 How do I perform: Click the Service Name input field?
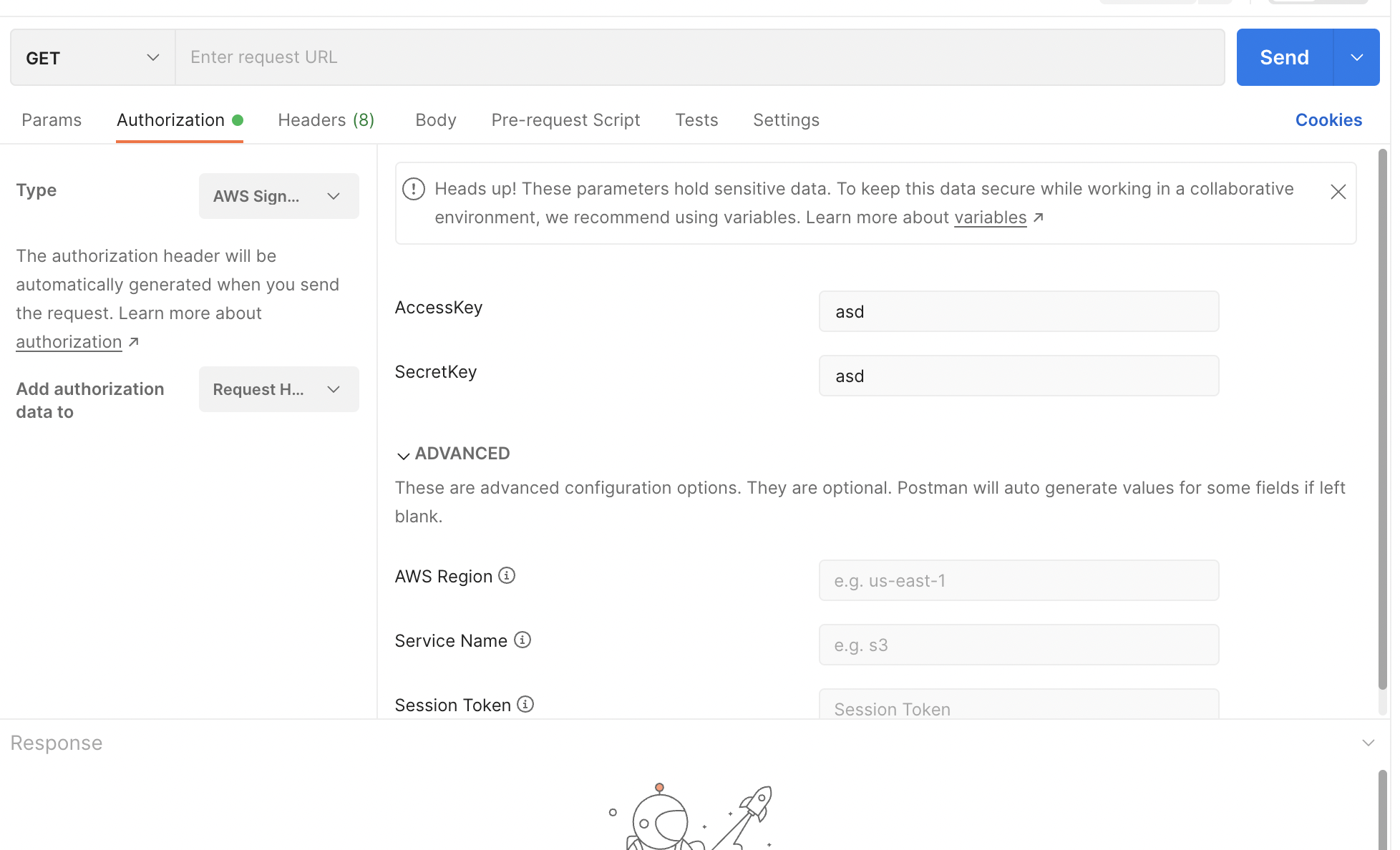(x=1019, y=645)
